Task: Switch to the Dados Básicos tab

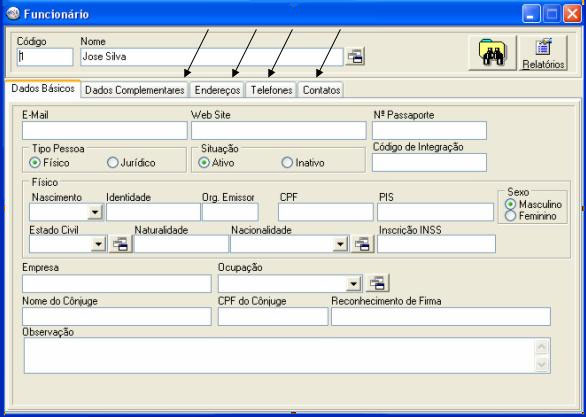Action: coord(43,89)
